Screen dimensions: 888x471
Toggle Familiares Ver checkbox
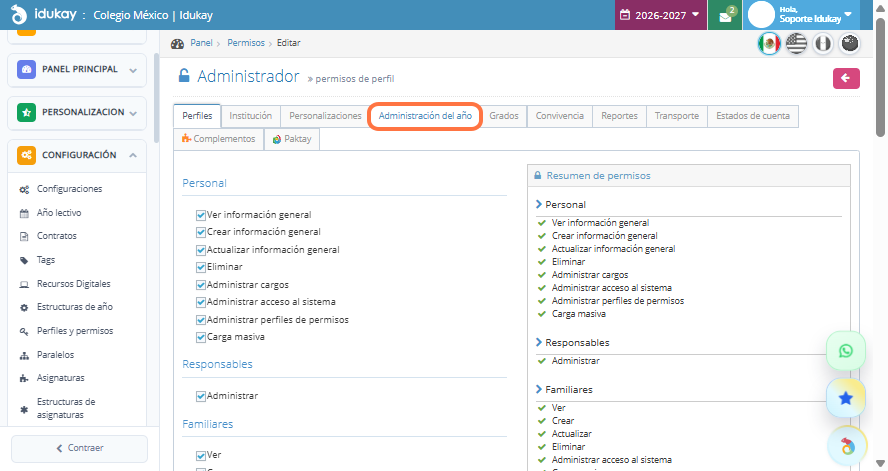coord(200,455)
